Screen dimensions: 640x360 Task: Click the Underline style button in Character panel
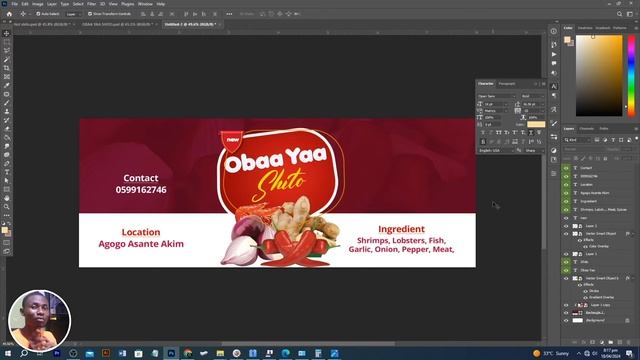[531, 133]
